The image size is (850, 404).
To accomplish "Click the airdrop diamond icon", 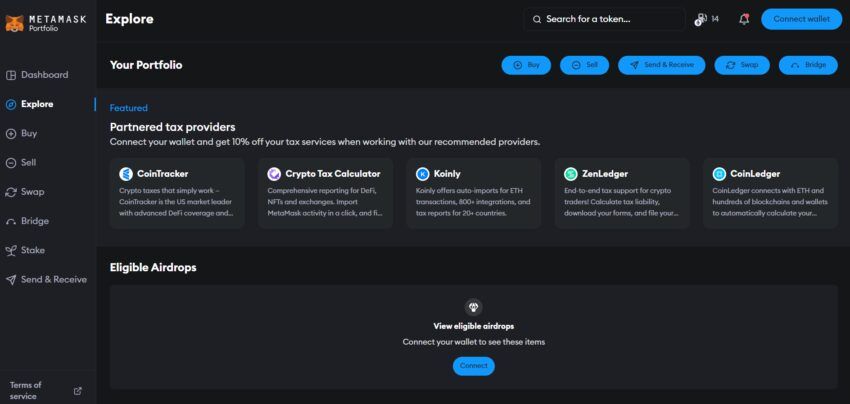I will tap(474, 307).
